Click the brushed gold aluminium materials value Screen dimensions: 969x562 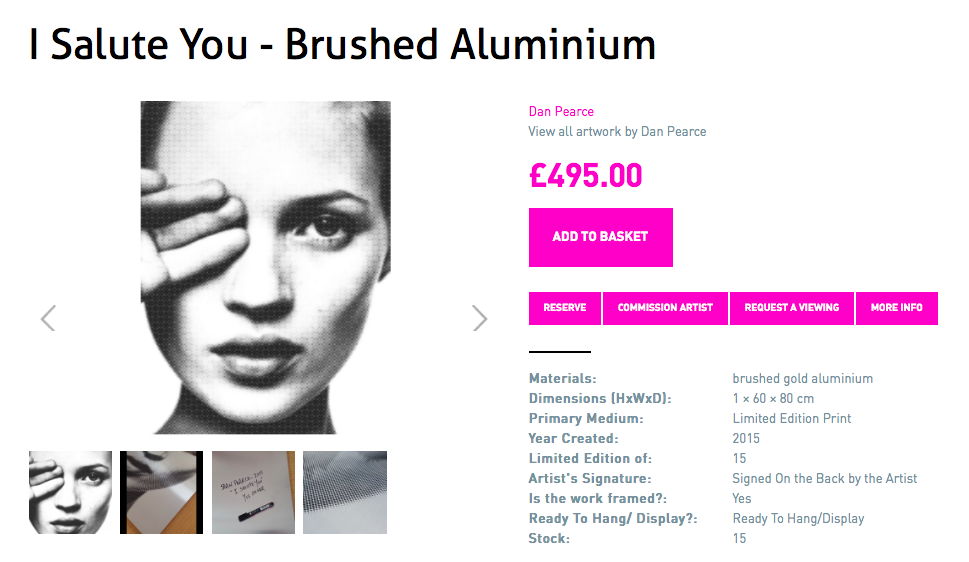click(x=803, y=378)
